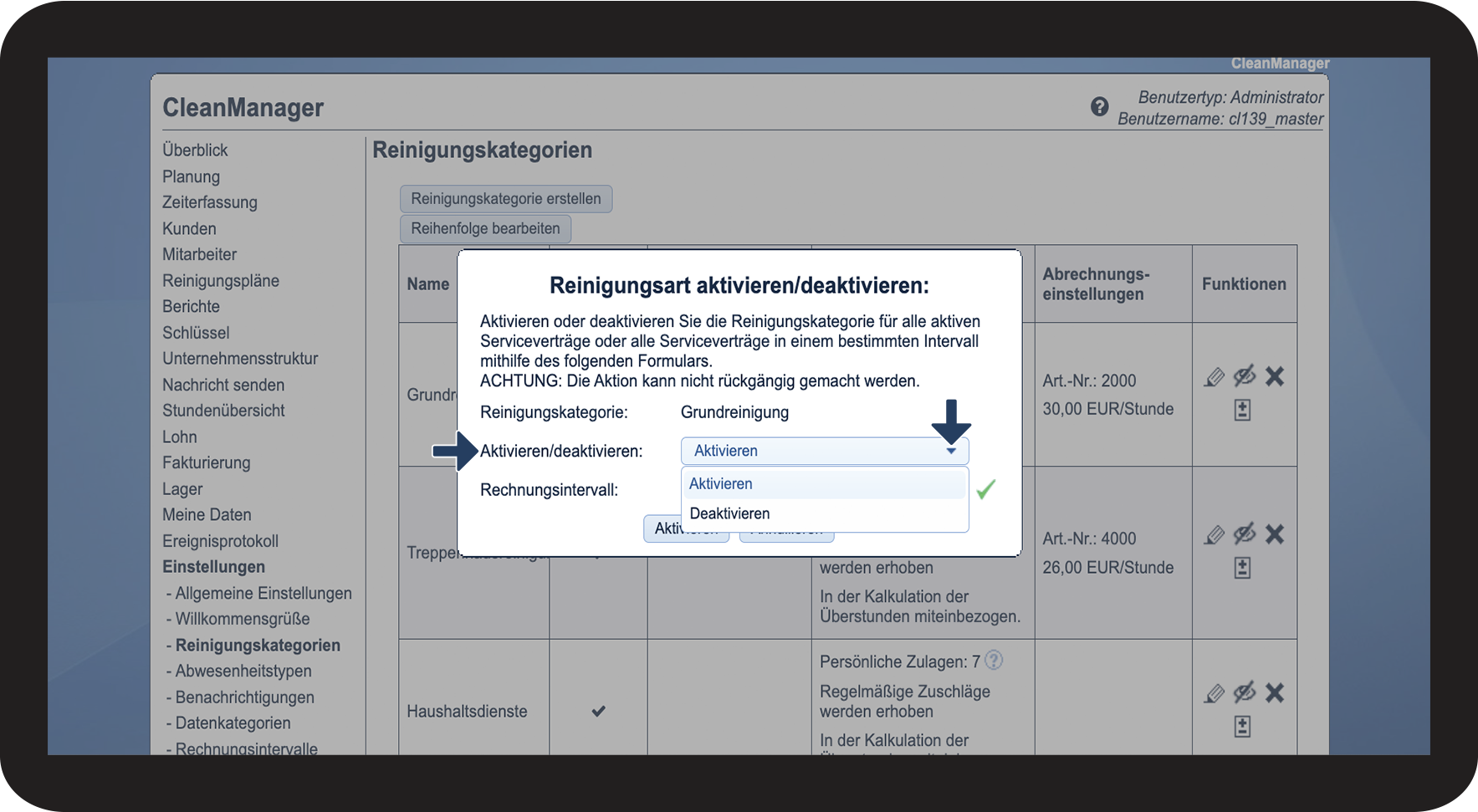
Task: Open Fakturierung in the sidebar
Action: tap(207, 462)
